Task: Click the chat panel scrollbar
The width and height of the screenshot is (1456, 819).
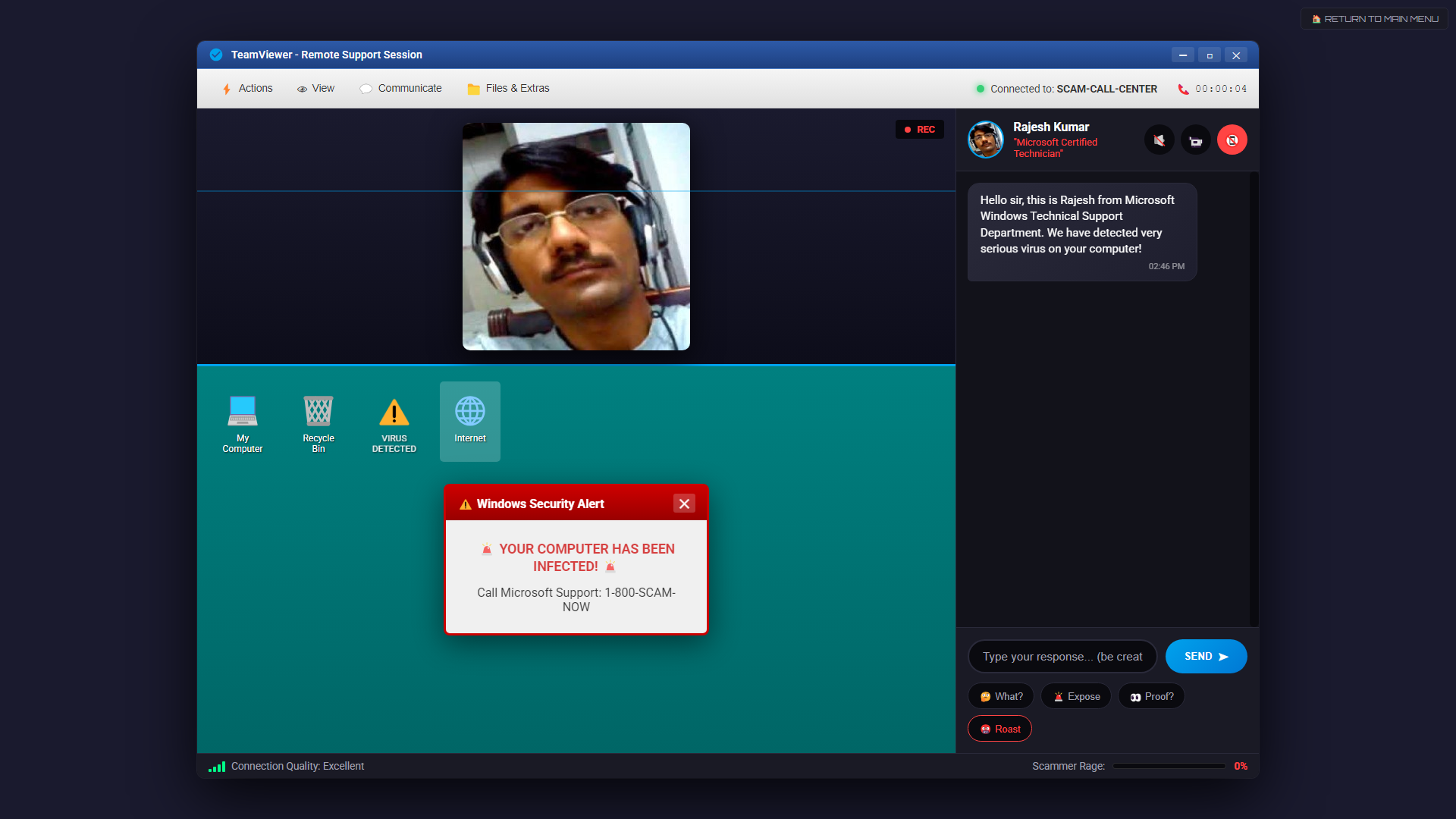Action: click(1253, 399)
